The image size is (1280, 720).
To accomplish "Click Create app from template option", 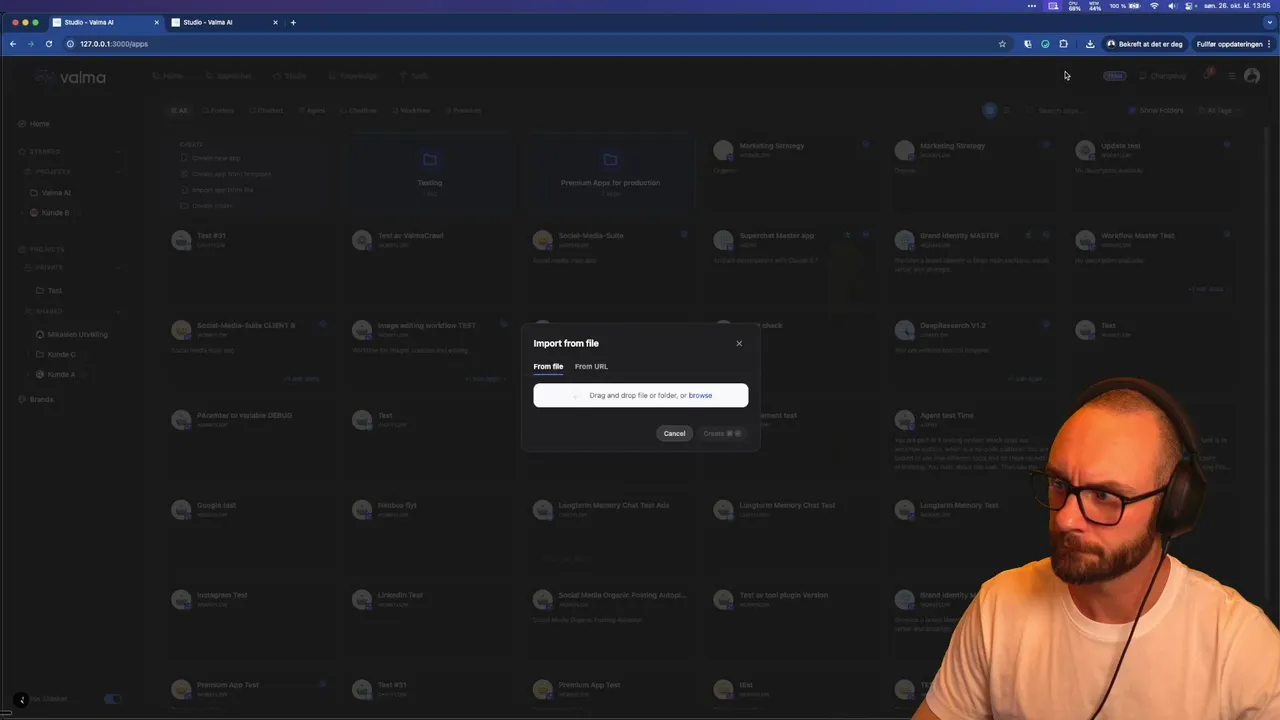I will [225, 174].
